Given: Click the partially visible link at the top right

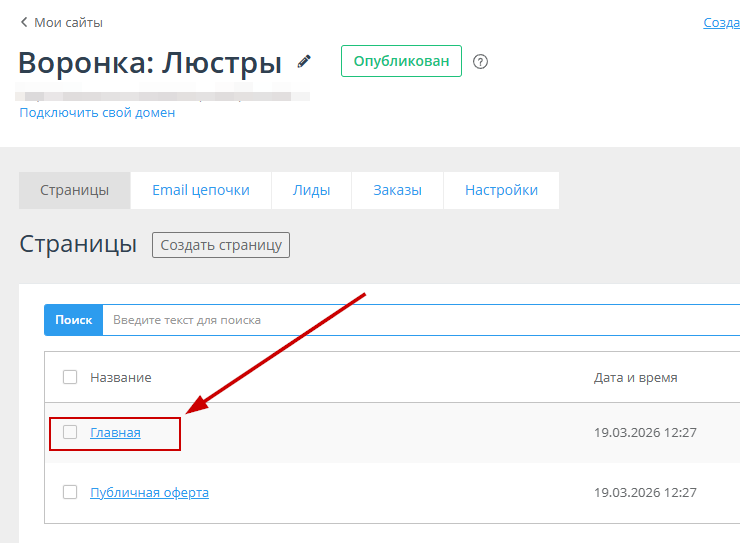Looking at the screenshot, I should pyautogui.click(x=721, y=23).
